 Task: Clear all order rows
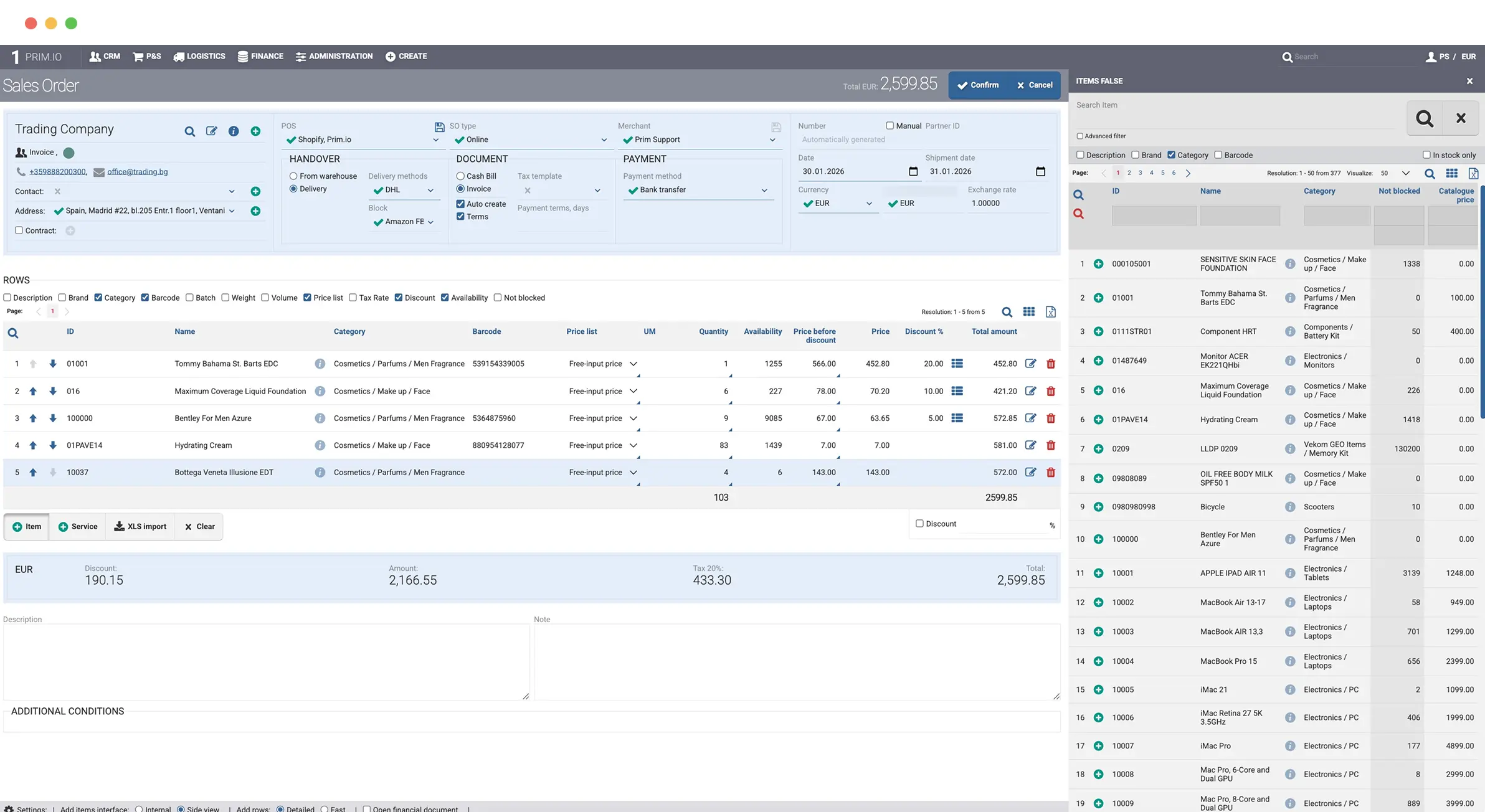pyautogui.click(x=199, y=527)
